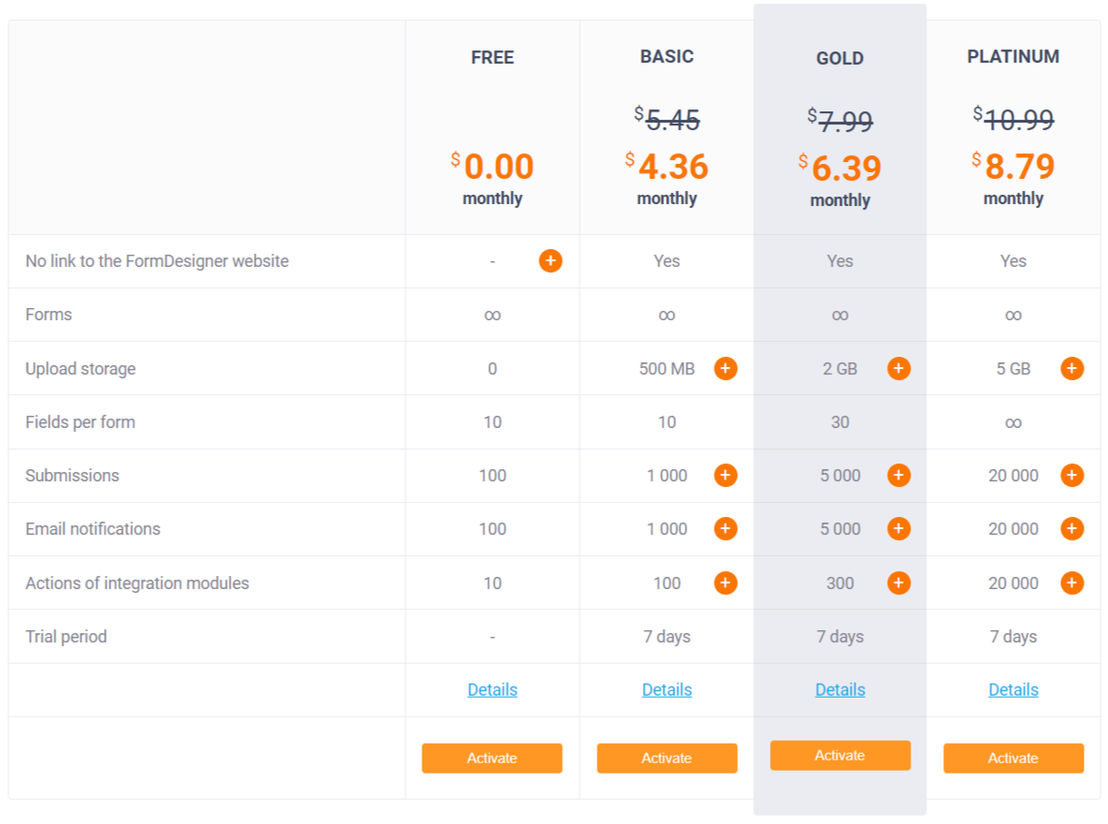Viewport: 1108px width, 824px height.
Task: Click Platinum's 20 000 submissions value
Action: click(x=1013, y=476)
